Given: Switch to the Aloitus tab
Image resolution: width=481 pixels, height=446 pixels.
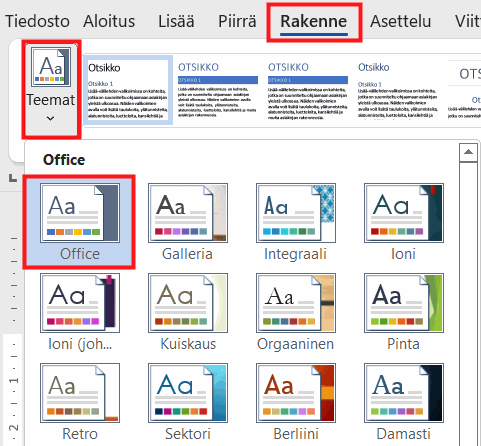Looking at the screenshot, I should coord(109,21).
